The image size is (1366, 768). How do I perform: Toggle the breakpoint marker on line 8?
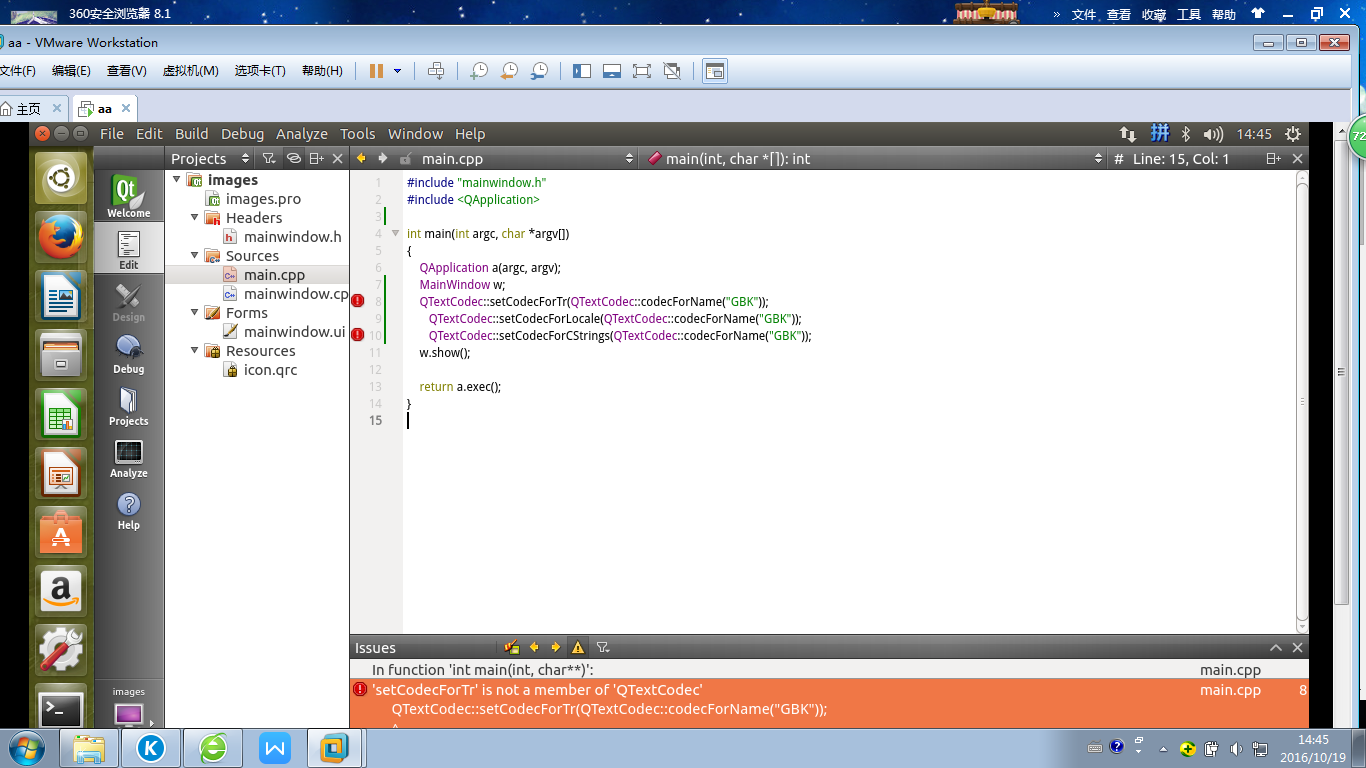click(358, 301)
